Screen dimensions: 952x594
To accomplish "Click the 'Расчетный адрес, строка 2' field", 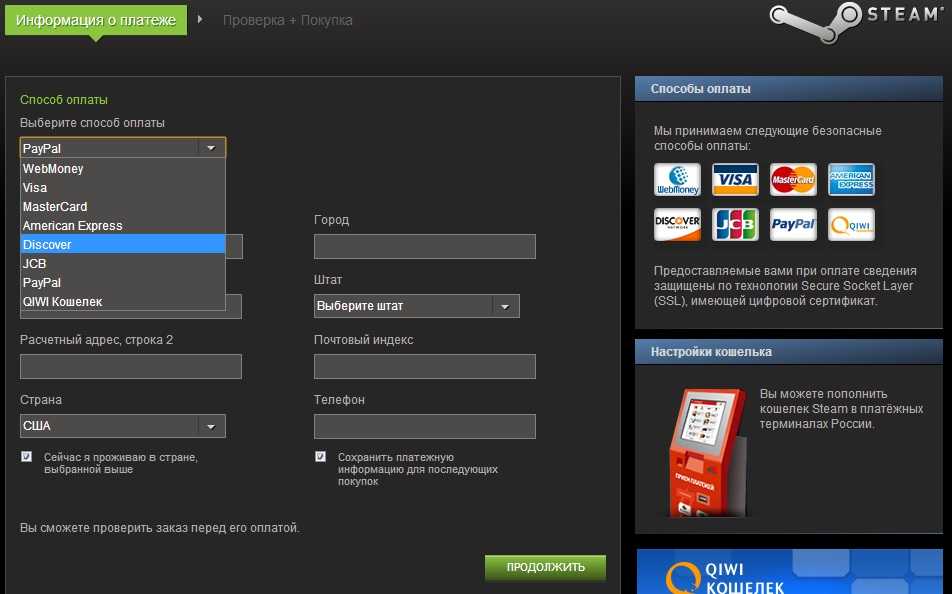I will coord(131,366).
